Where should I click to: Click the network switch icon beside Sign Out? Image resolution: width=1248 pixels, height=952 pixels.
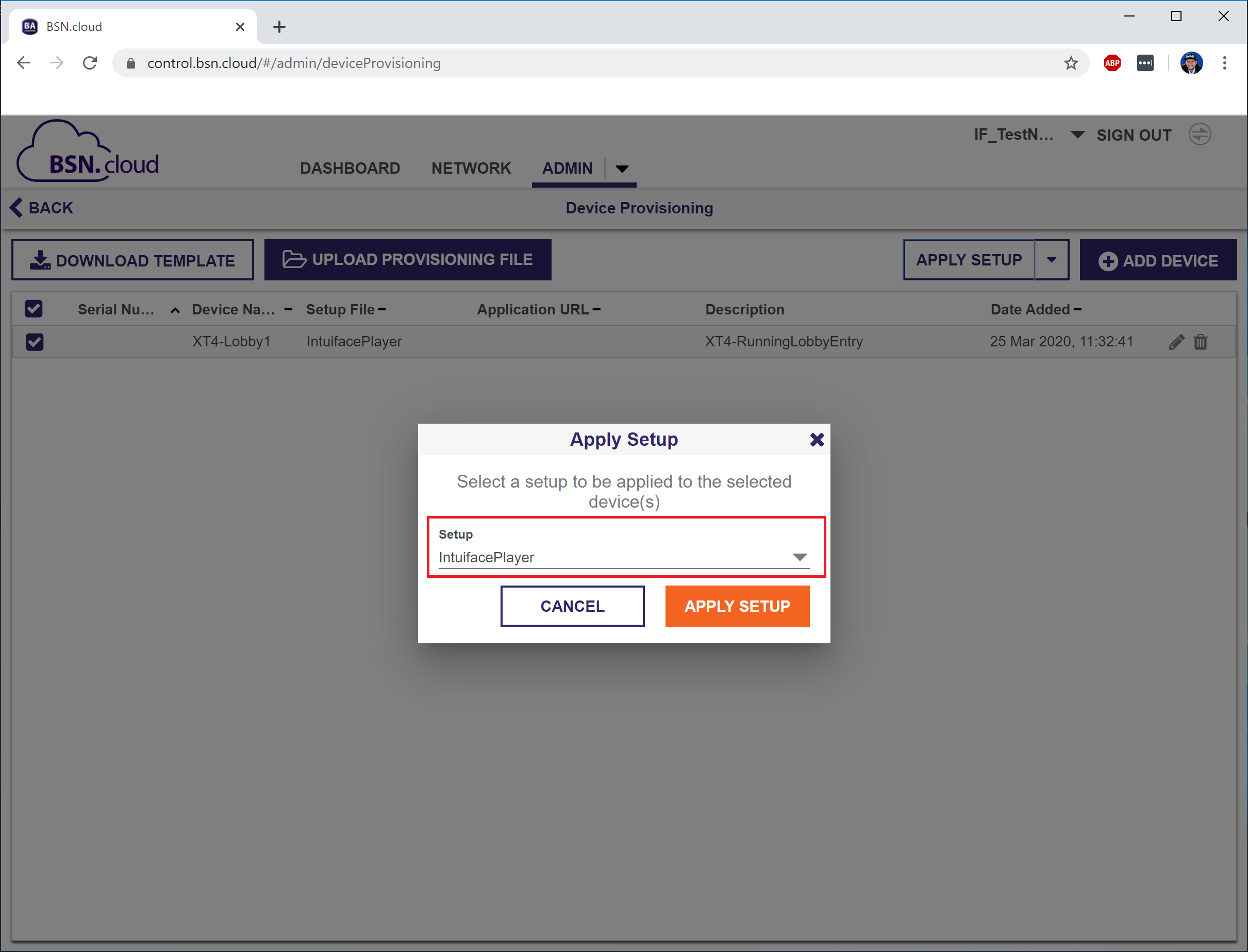click(1200, 135)
